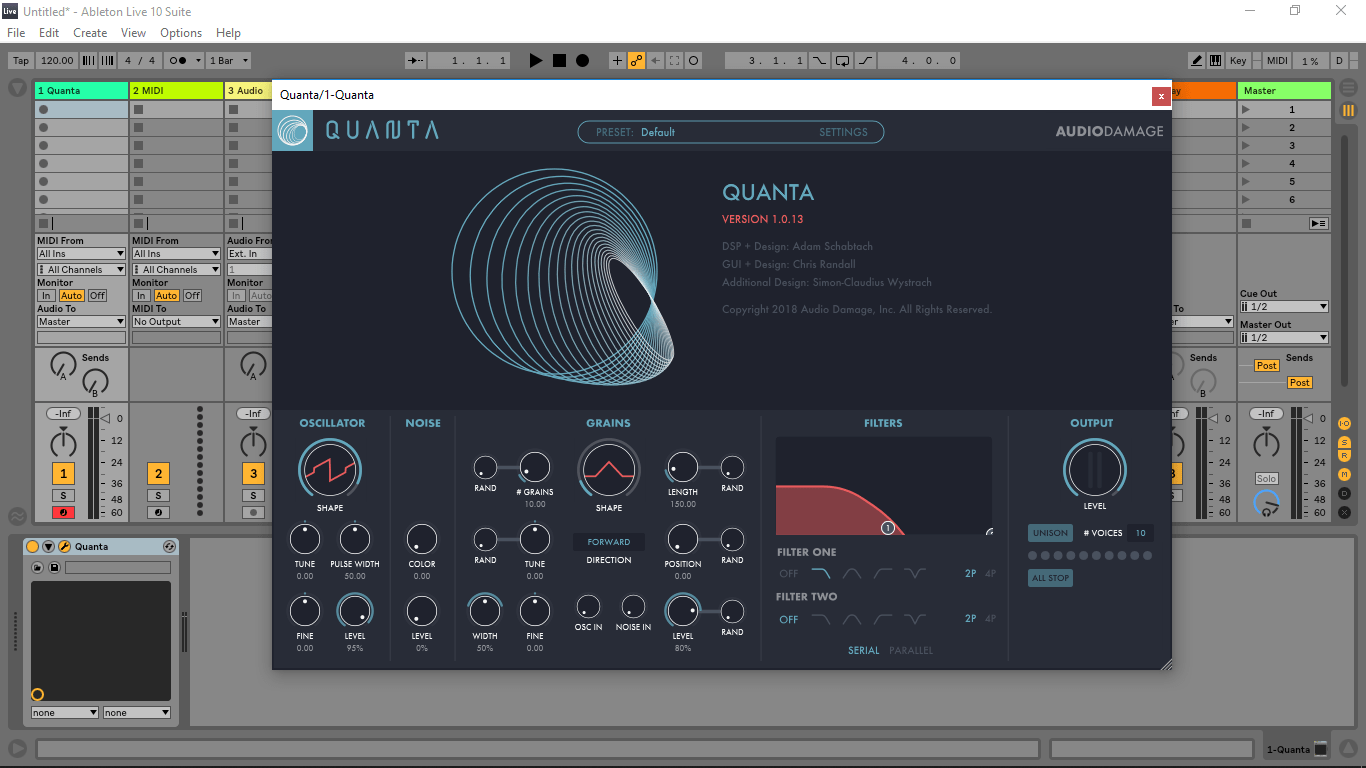Unfold Quanta device parameters triangle

tap(48, 546)
